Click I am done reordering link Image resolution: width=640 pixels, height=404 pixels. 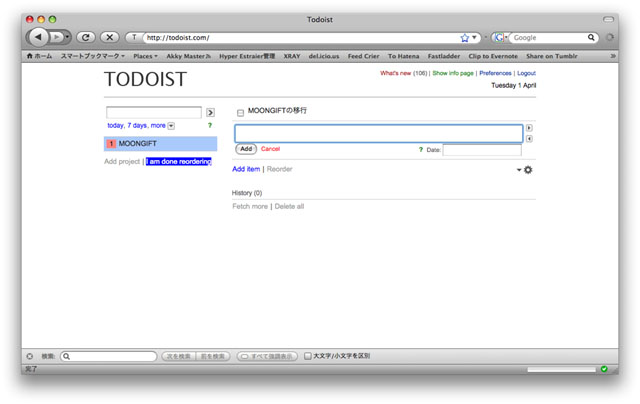coord(179,161)
